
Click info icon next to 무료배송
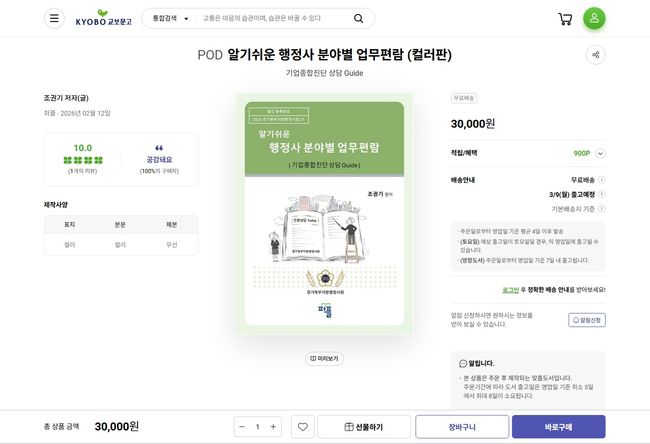point(601,180)
